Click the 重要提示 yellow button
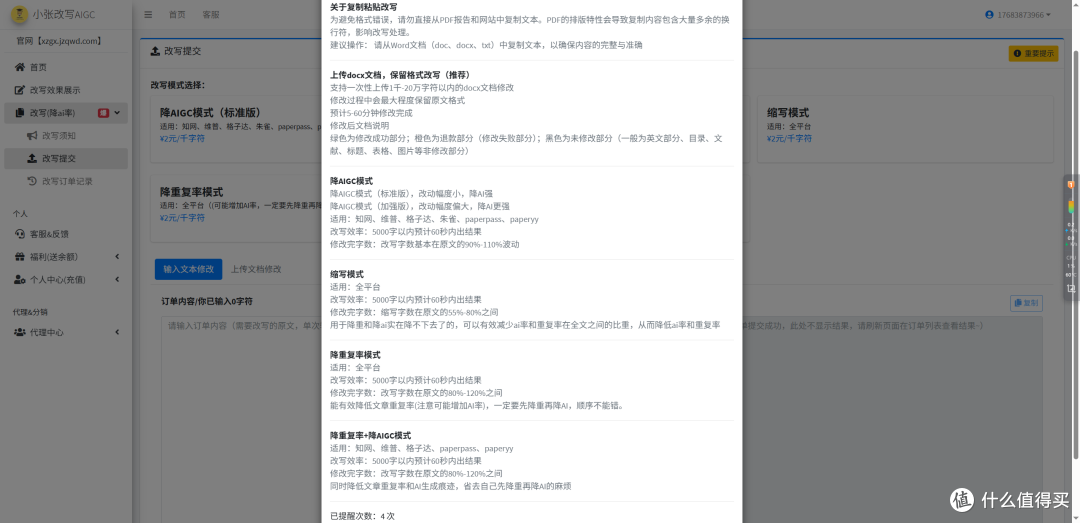This screenshot has width=1080, height=523. pyautogui.click(x=1033, y=54)
